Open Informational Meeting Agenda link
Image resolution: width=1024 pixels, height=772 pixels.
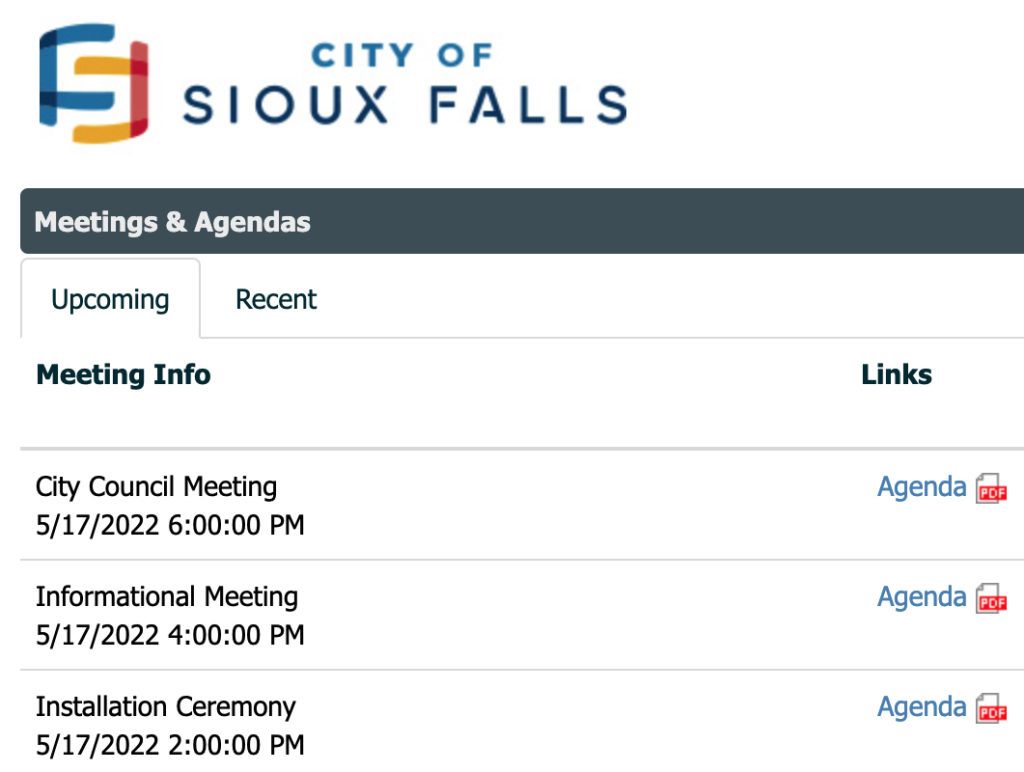[x=921, y=598]
